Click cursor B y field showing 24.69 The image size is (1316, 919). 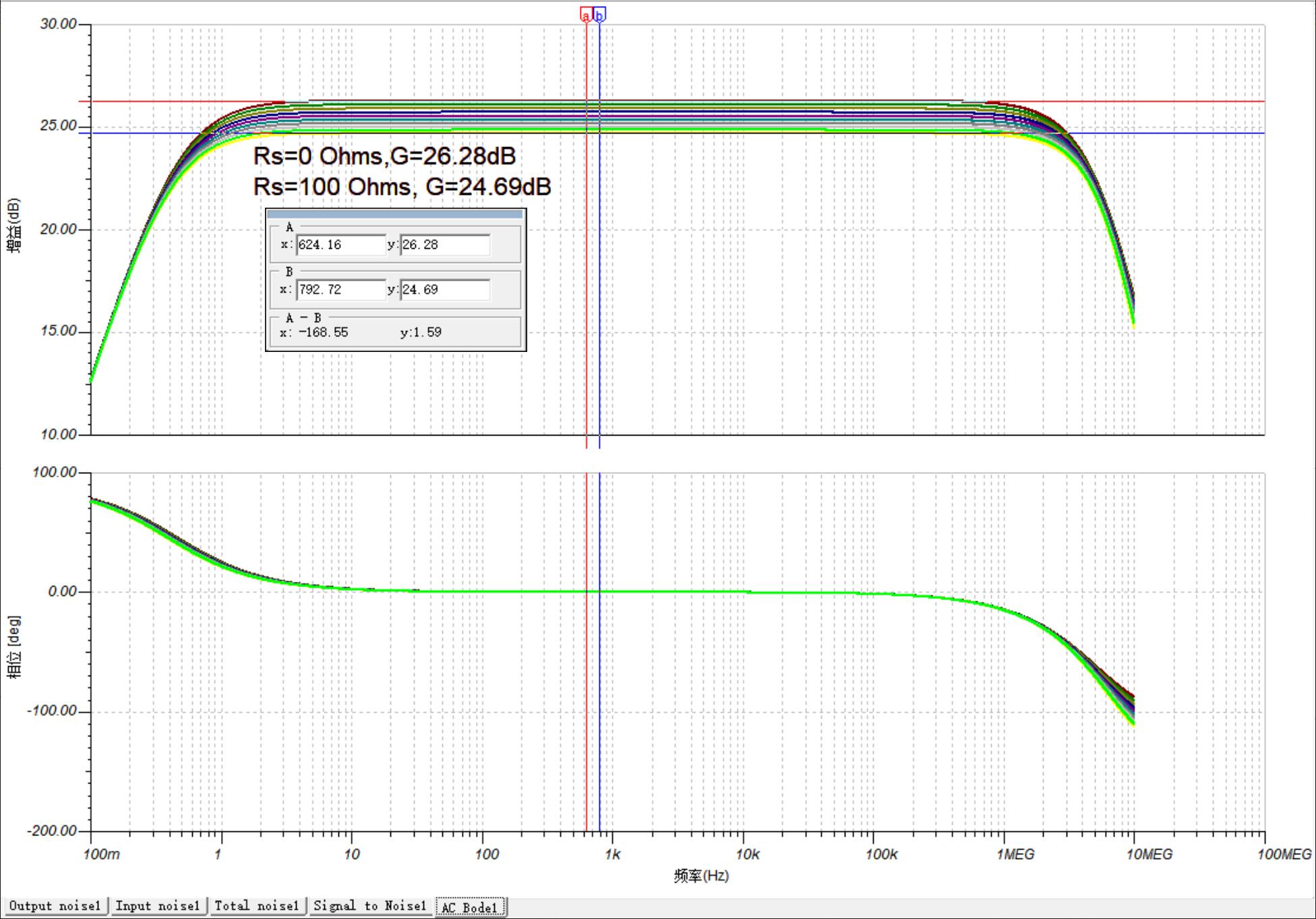[x=445, y=290]
